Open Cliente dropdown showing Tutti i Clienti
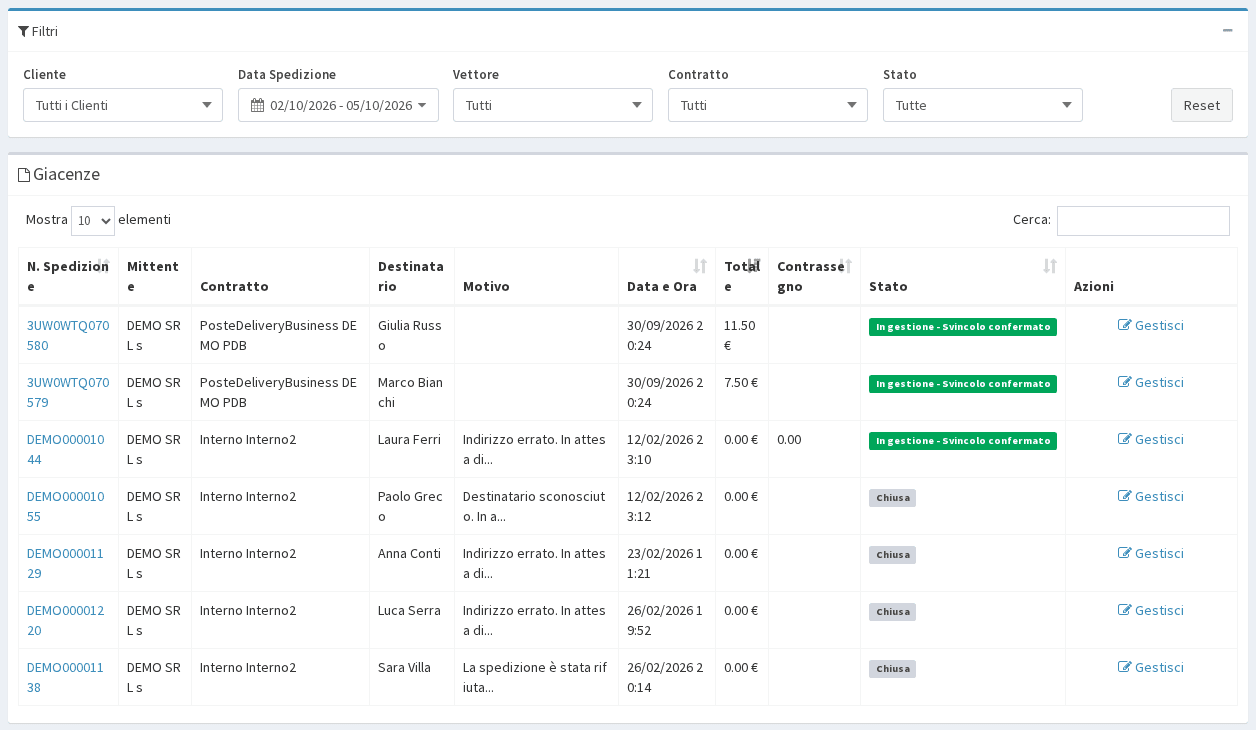Screen dimensions: 1256x730 123,105
